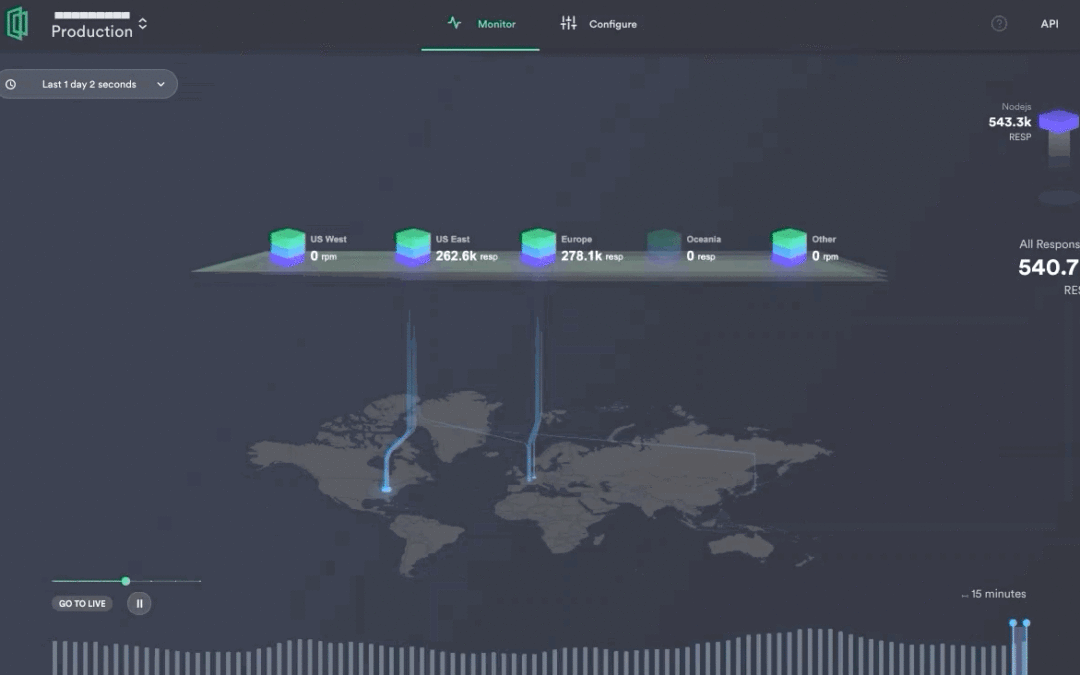This screenshot has width=1080, height=675.
Task: Switch to the Configure tab
Action: coord(598,24)
